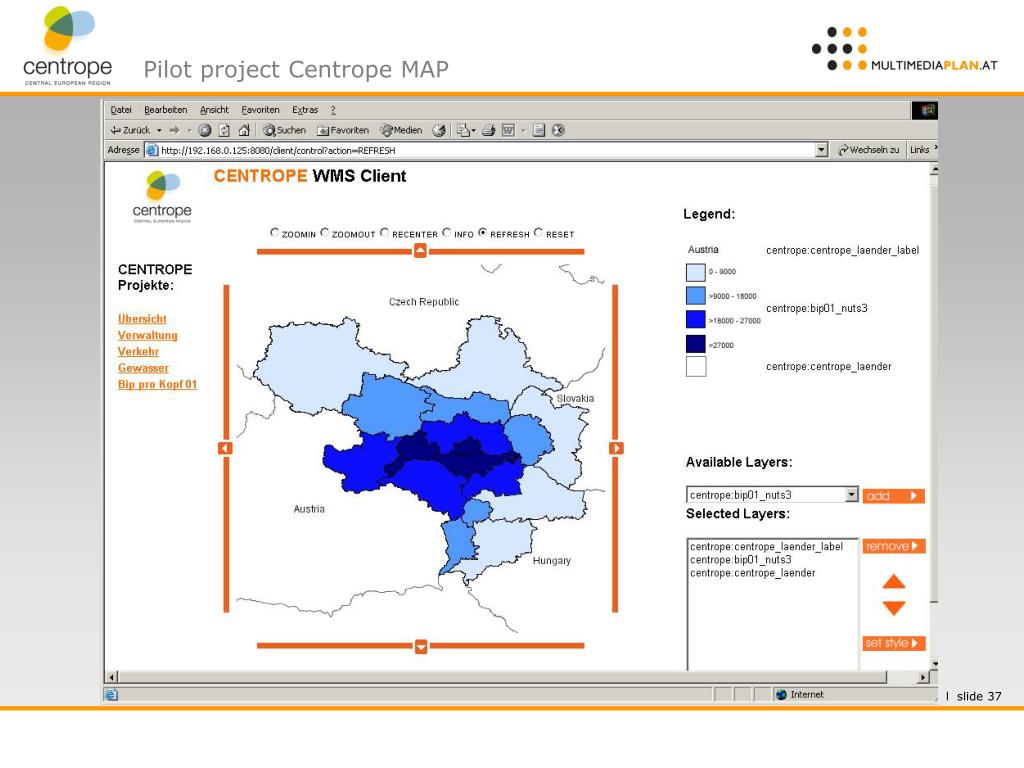Pan the map west with the left arrow
Image resolution: width=1024 pixels, height=768 pixels.
click(x=225, y=448)
